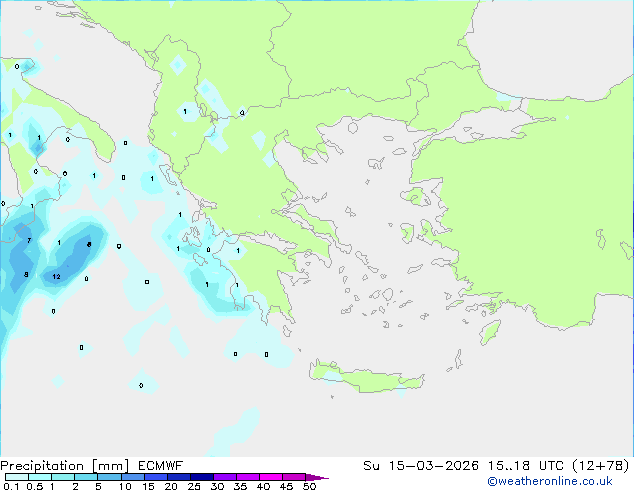The image size is (634, 490).
Task: Click the legend label '20'
Action: [x=171, y=486]
